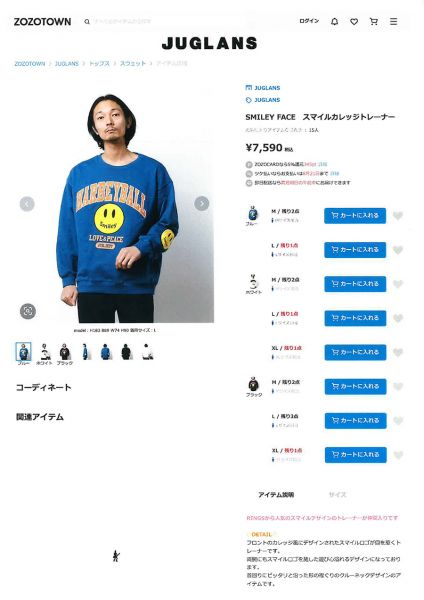Screen dimensions: 424x600
Task: Open the shopping cart icon in header
Action: 374,21
